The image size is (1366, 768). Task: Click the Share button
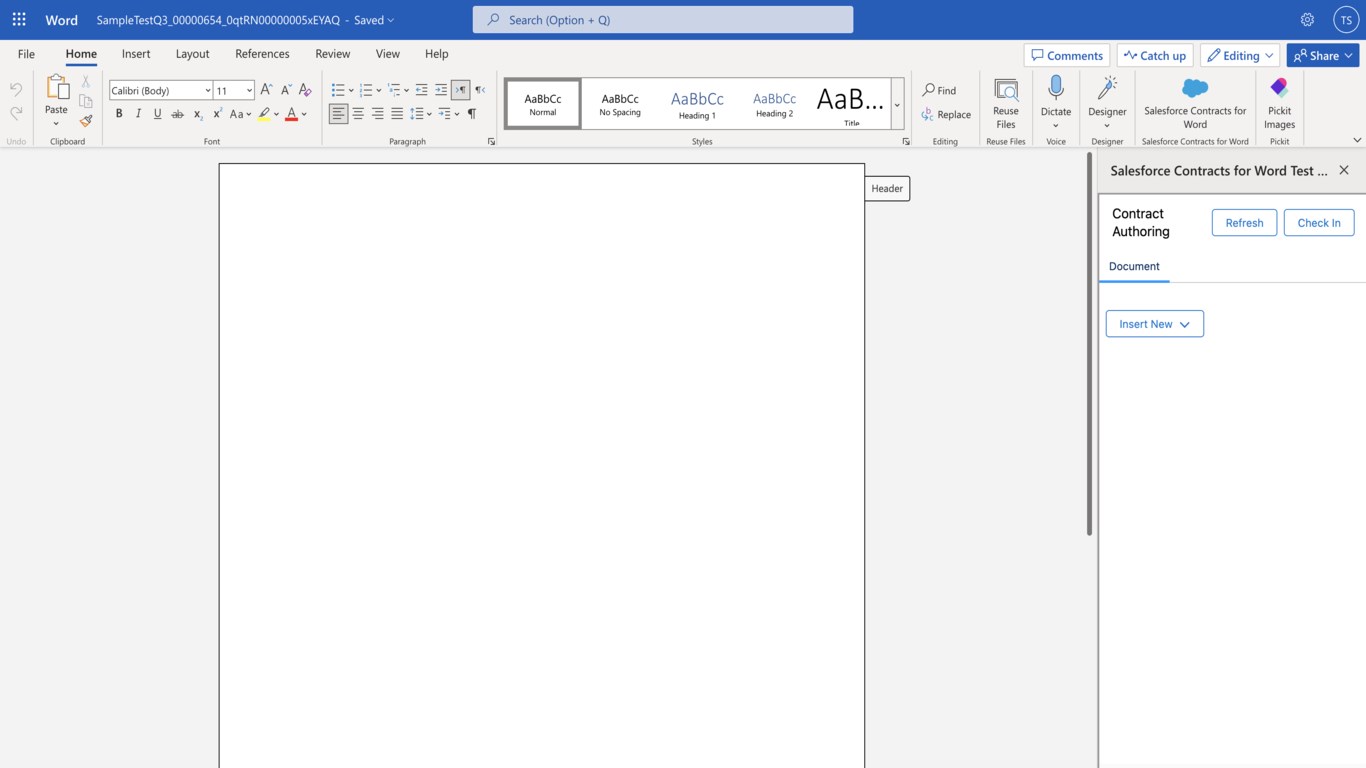click(x=1323, y=55)
